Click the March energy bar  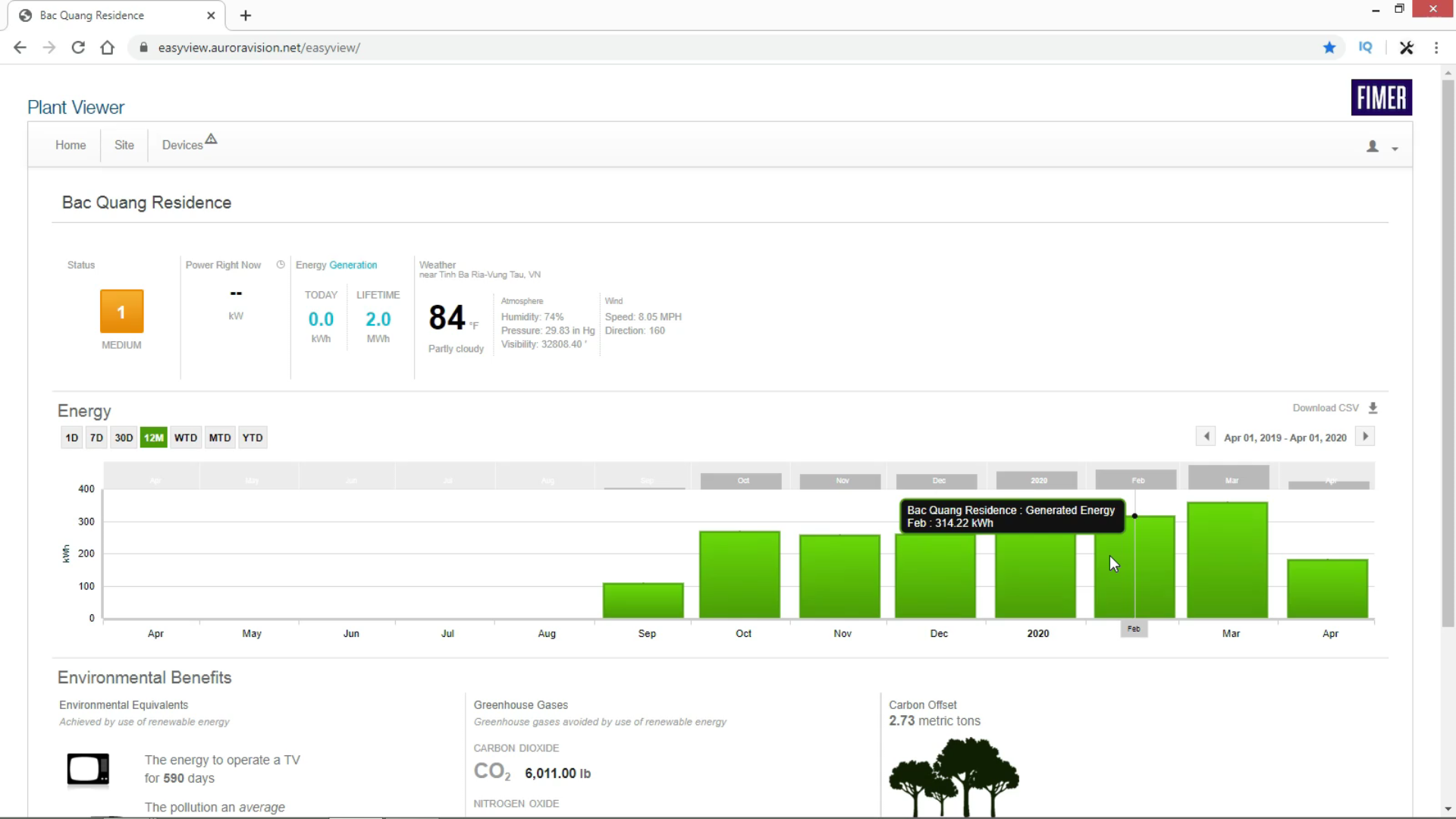pos(1227,560)
